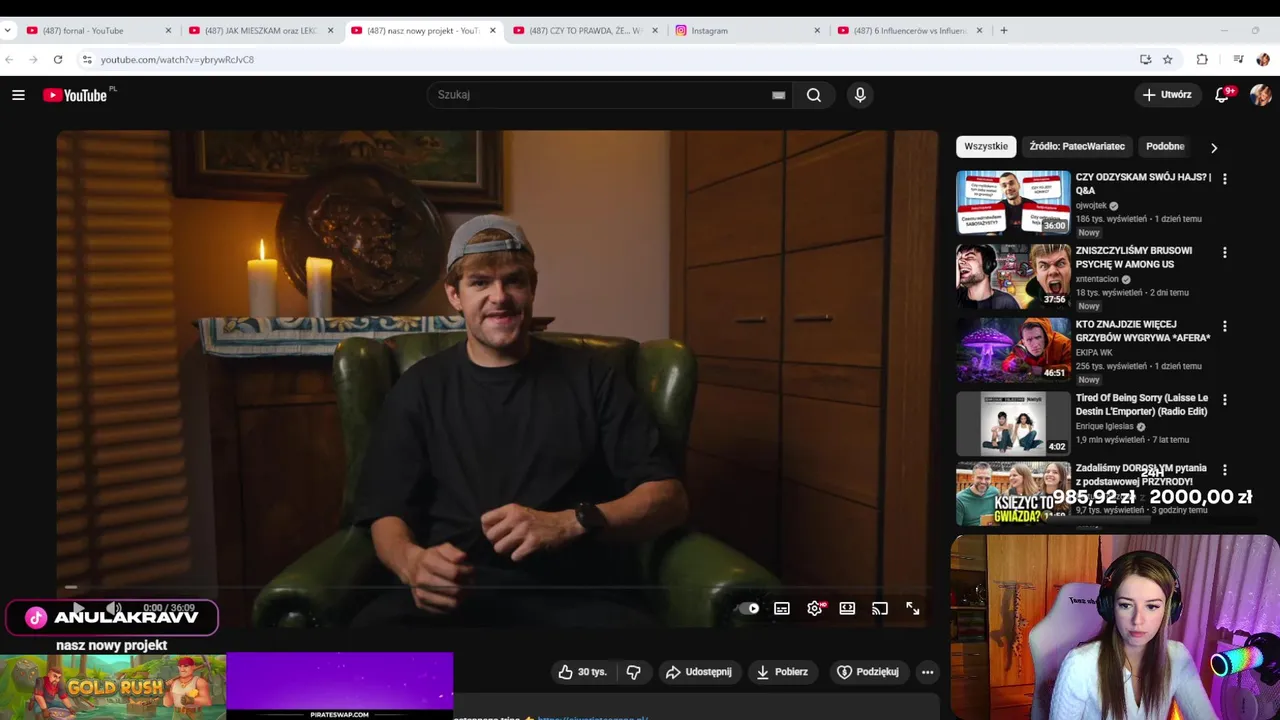Cast the video to a TV

(880, 608)
